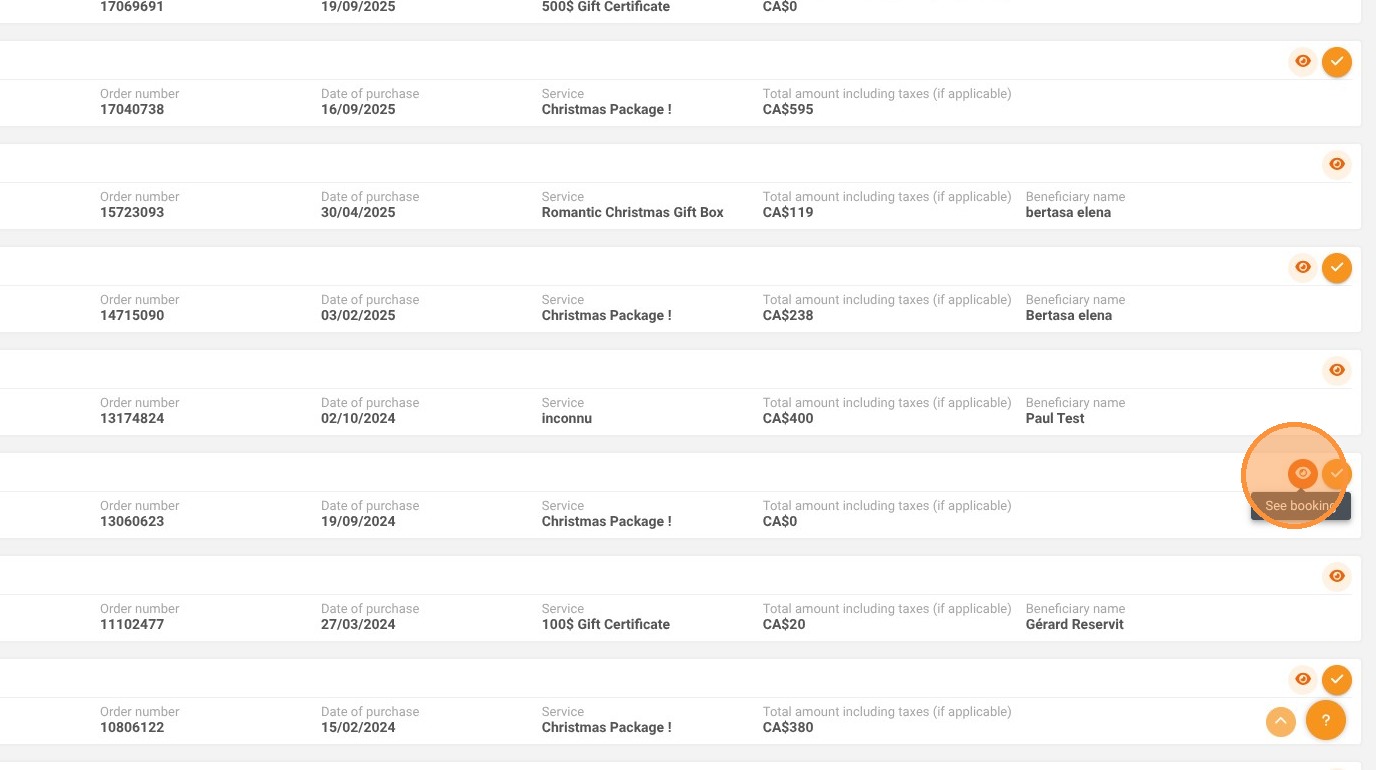This screenshot has width=1376, height=770.
Task: Click eye icon for order 17040738
Action: pos(1303,62)
